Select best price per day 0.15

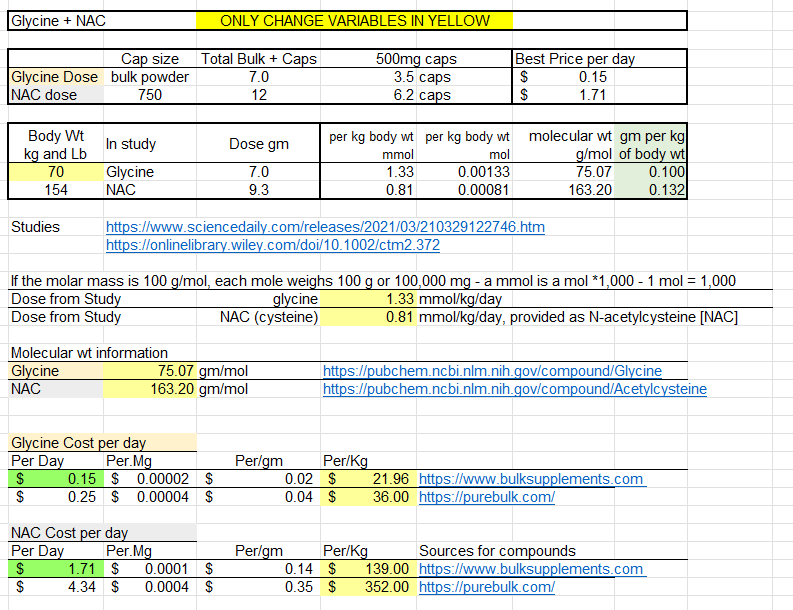pos(564,77)
